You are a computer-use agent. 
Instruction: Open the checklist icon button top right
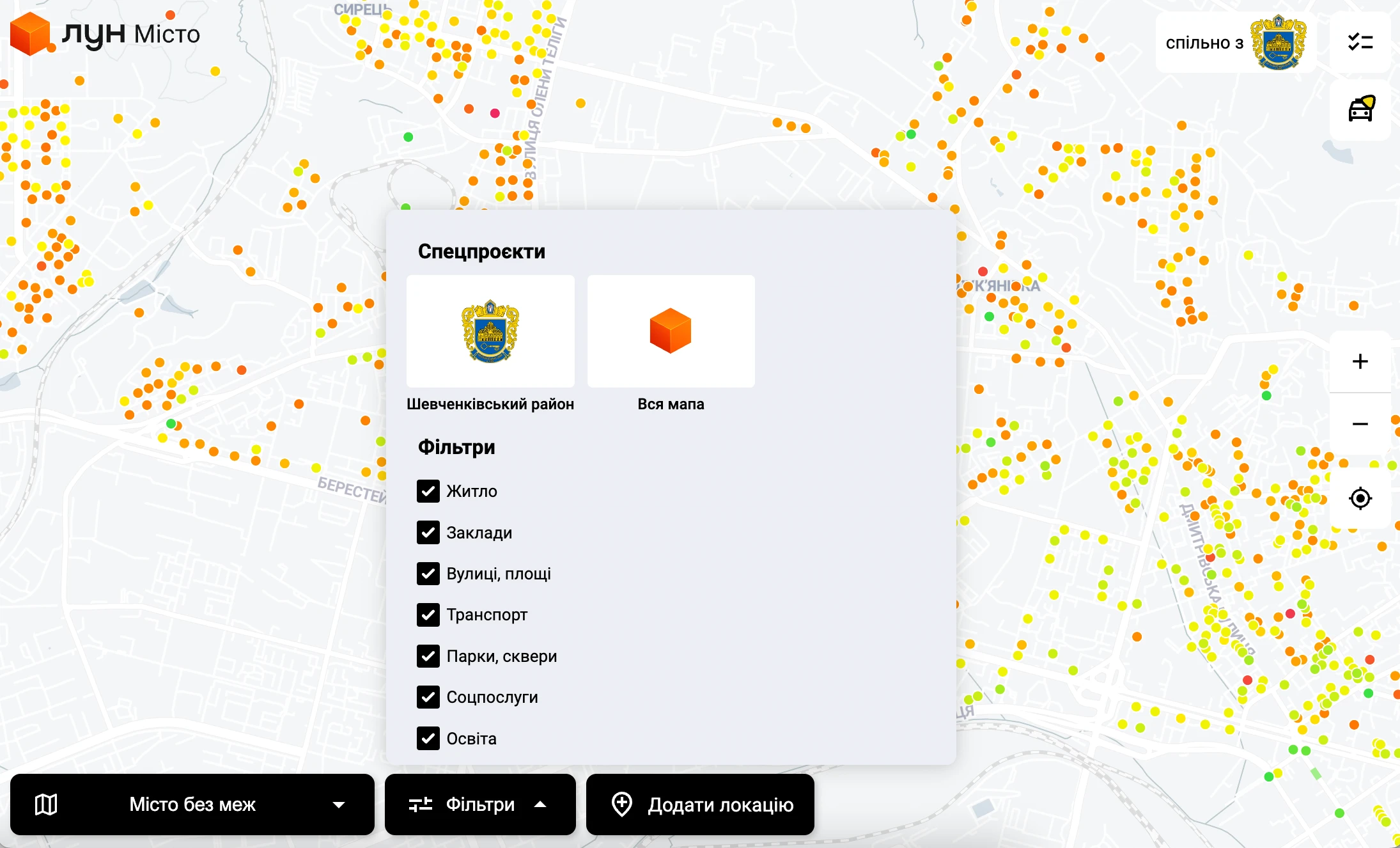(x=1360, y=42)
